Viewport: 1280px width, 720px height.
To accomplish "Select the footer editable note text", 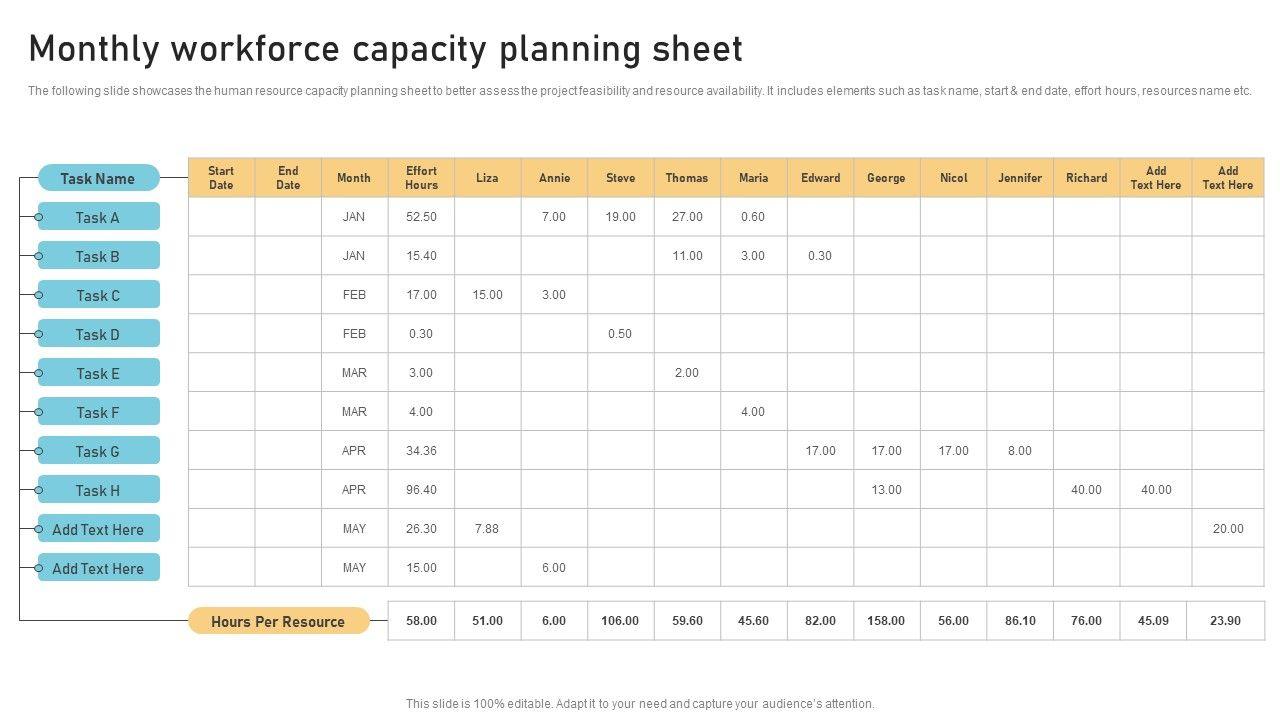I will pyautogui.click(x=640, y=704).
